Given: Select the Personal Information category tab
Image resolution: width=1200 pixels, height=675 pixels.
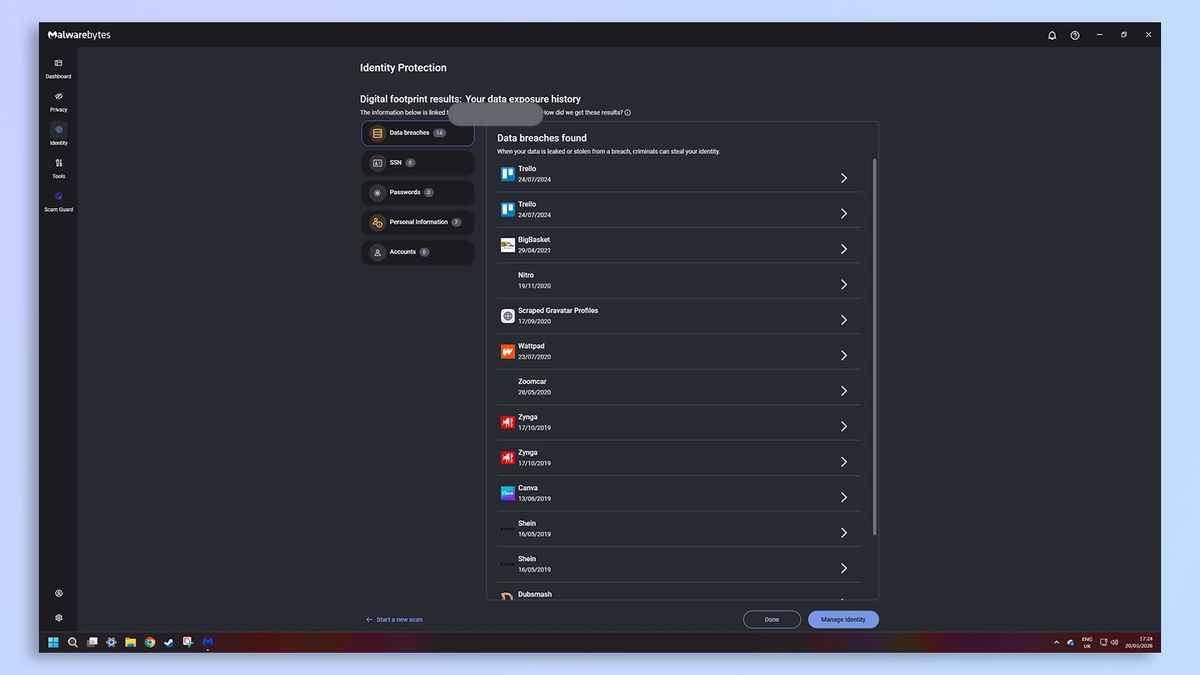Looking at the screenshot, I should [417, 222].
